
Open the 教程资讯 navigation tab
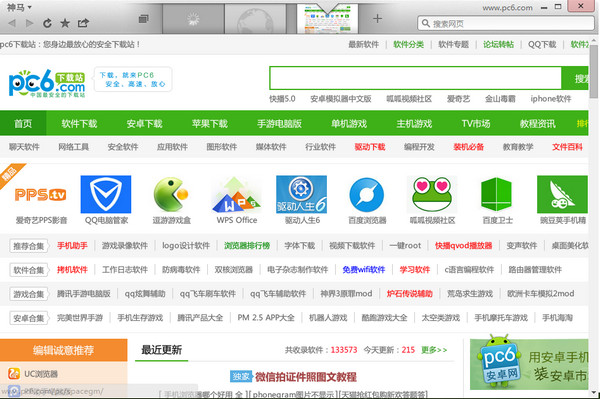(538, 124)
